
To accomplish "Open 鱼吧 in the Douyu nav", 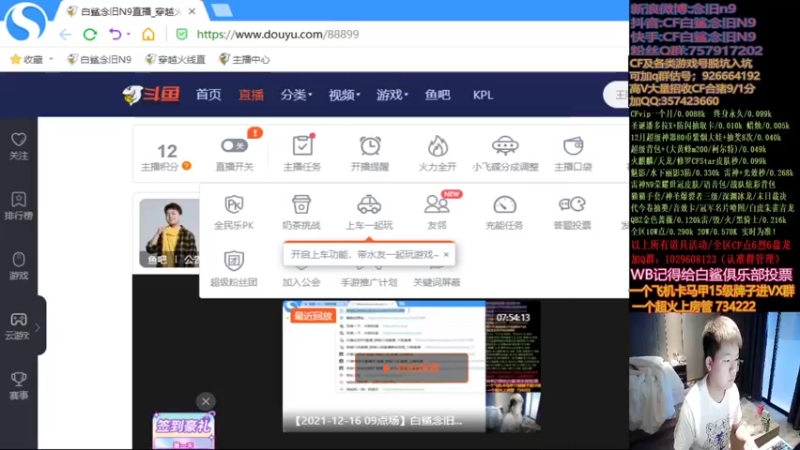I will [438, 95].
